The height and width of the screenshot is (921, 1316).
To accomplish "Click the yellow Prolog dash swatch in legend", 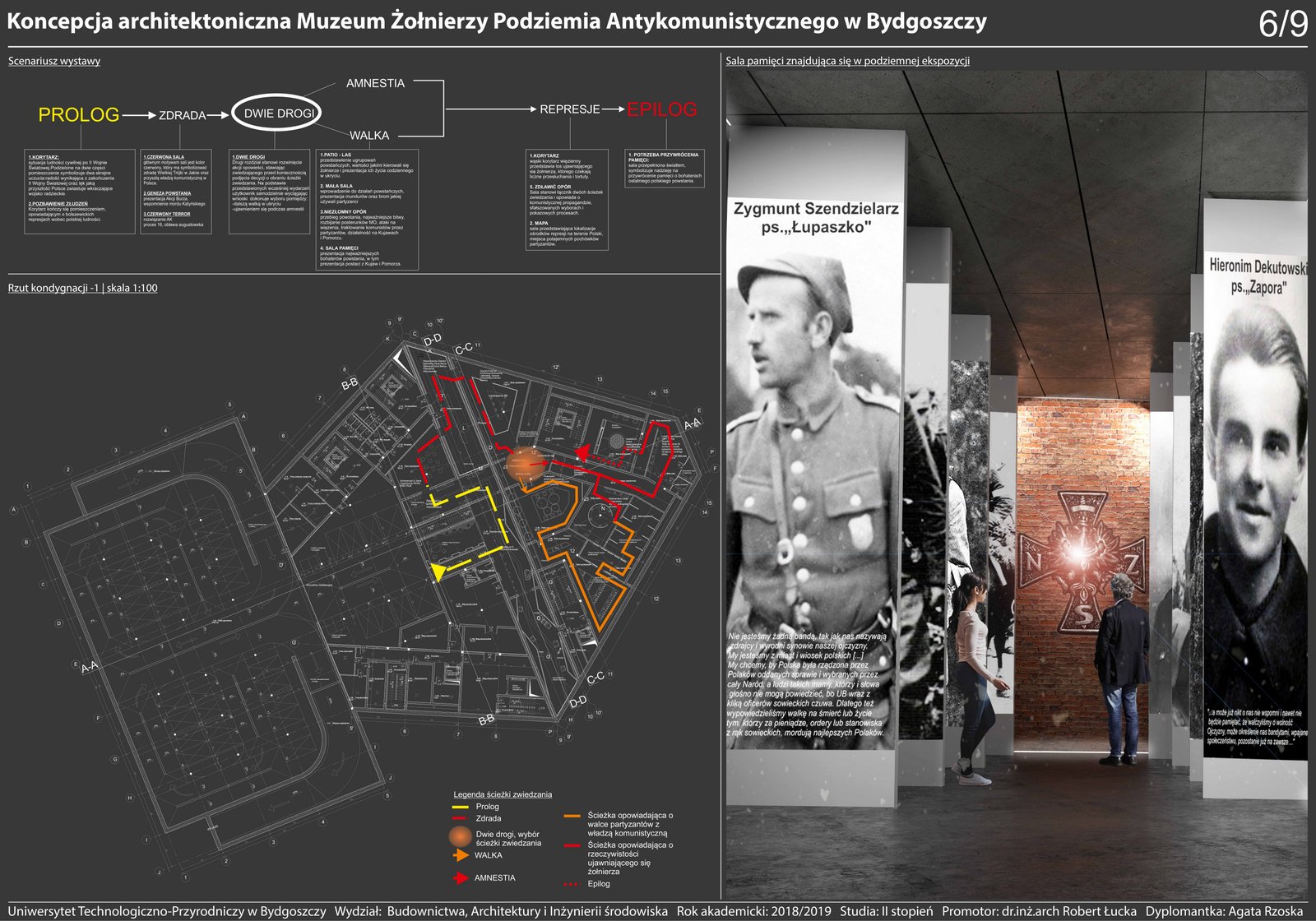I will point(460,807).
